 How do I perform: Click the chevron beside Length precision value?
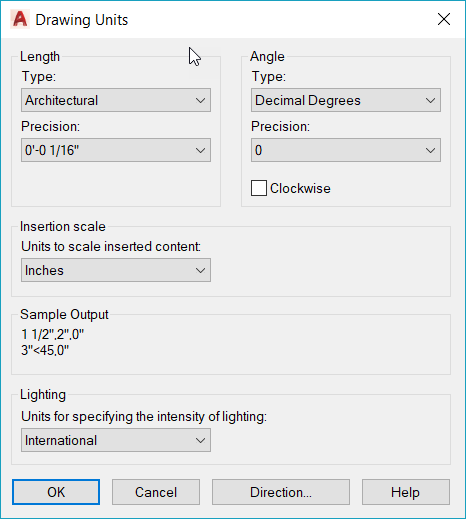(x=200, y=150)
